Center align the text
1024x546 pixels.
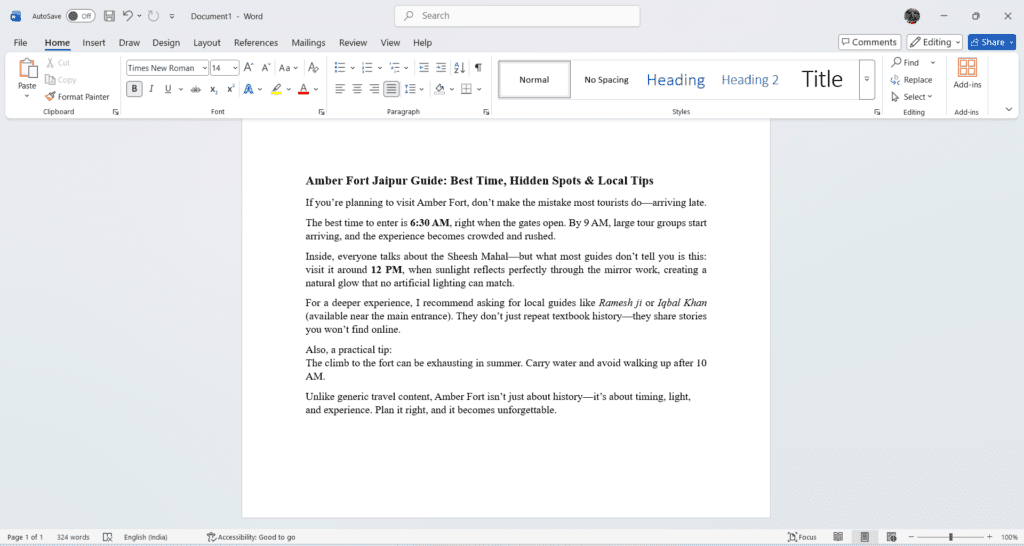tap(357, 89)
